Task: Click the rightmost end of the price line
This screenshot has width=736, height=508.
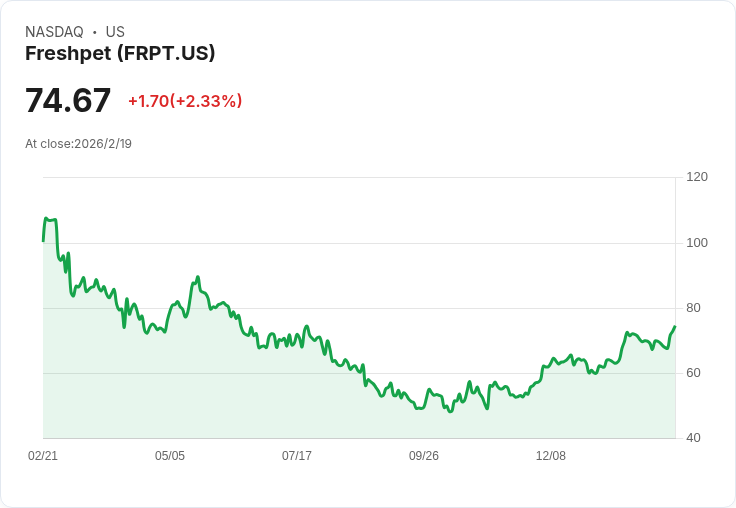Action: (674, 327)
